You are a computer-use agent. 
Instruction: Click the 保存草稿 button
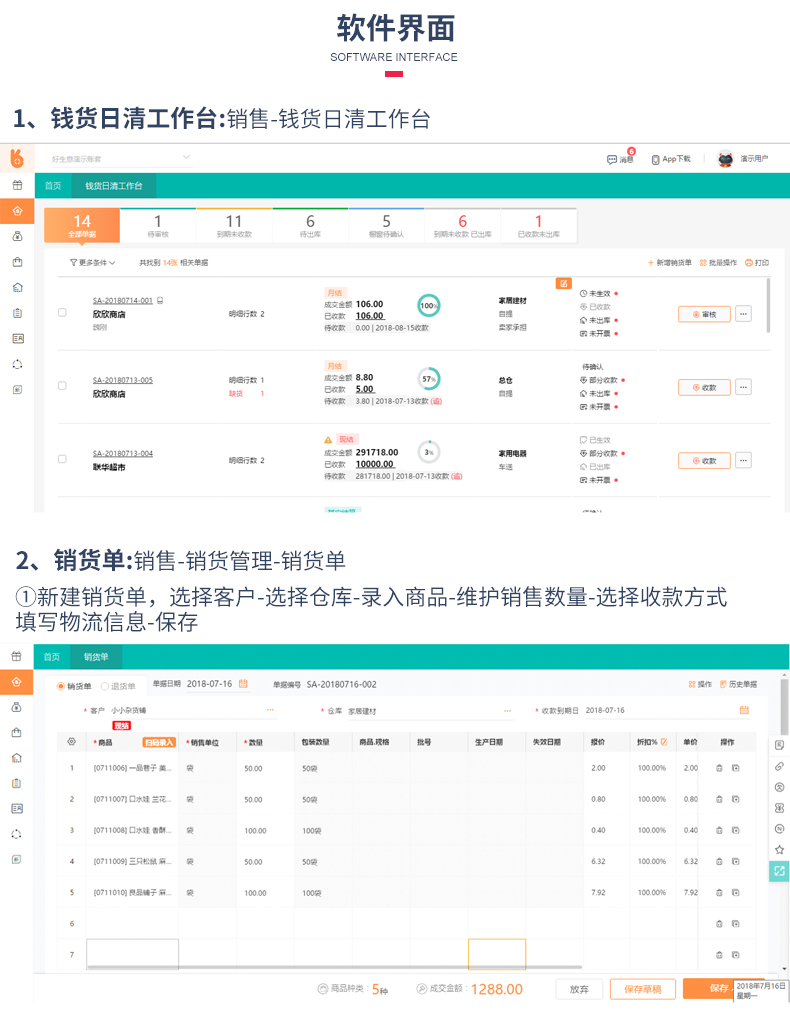click(643, 988)
